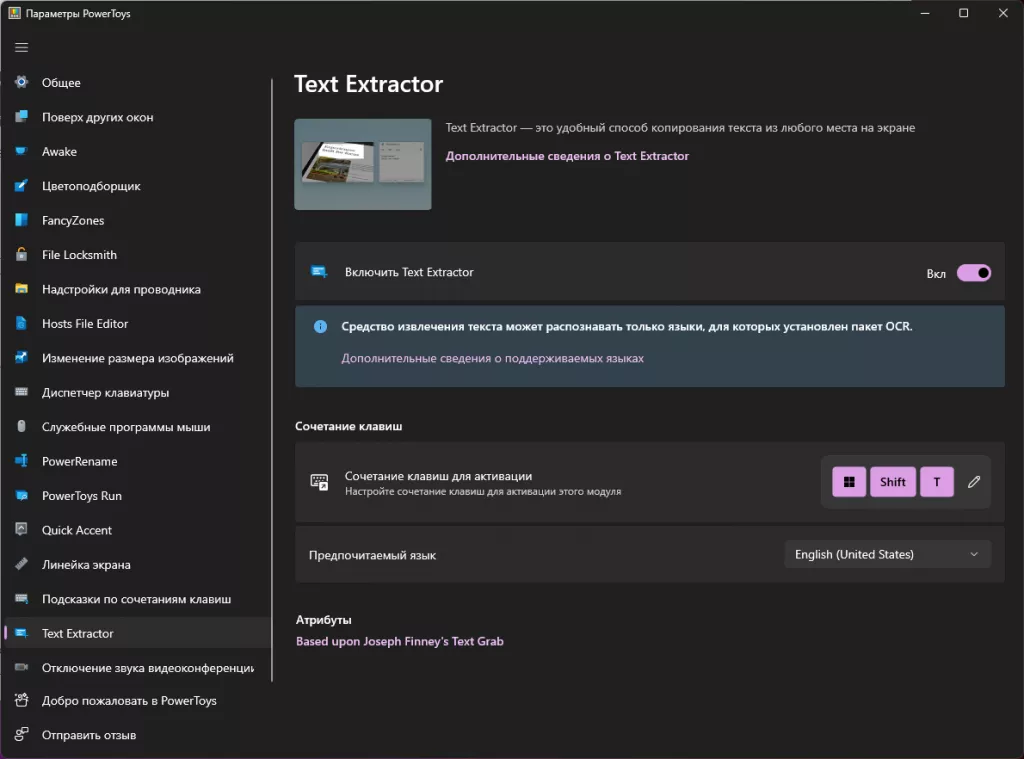Click the File Locksmith padlock icon
This screenshot has height=759, width=1024.
coord(21,255)
